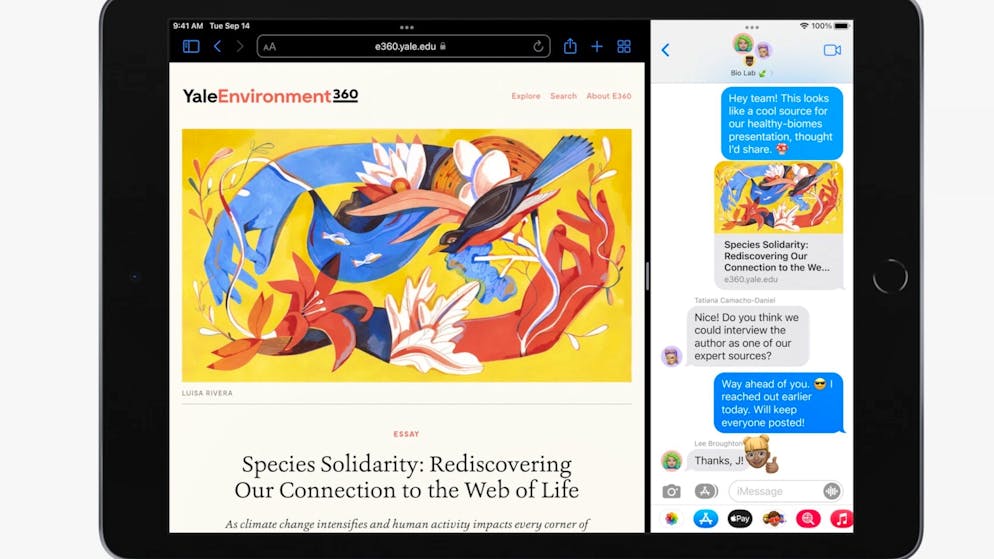994x559 pixels.
Task: Open a new Safari tab
Action: (x=597, y=46)
